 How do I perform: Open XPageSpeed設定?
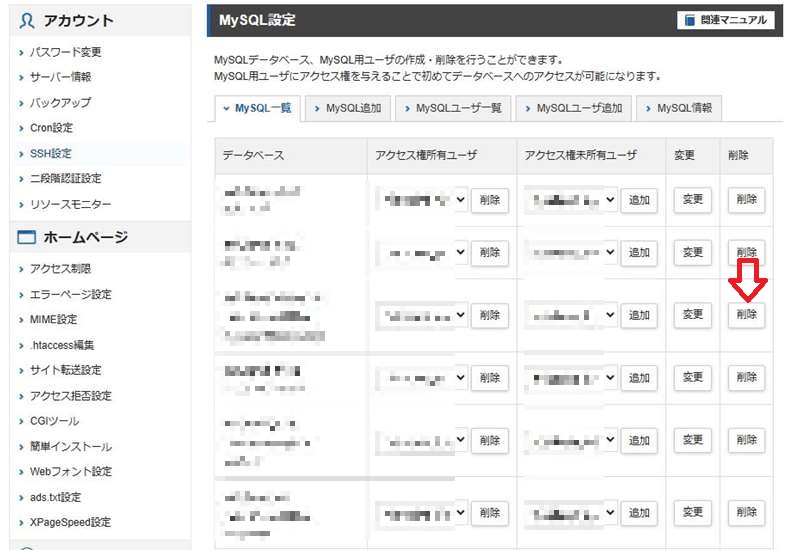pyautogui.click(x=70, y=522)
